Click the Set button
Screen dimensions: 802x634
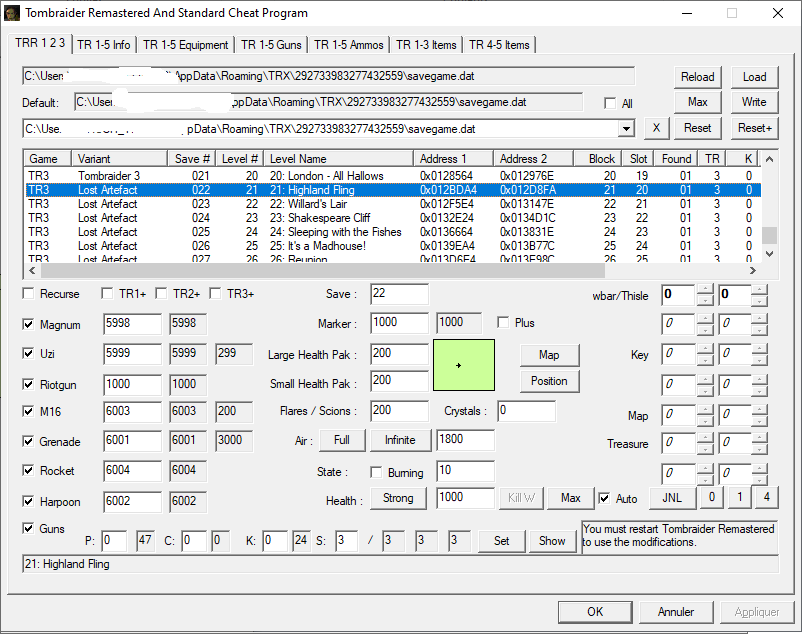point(502,541)
